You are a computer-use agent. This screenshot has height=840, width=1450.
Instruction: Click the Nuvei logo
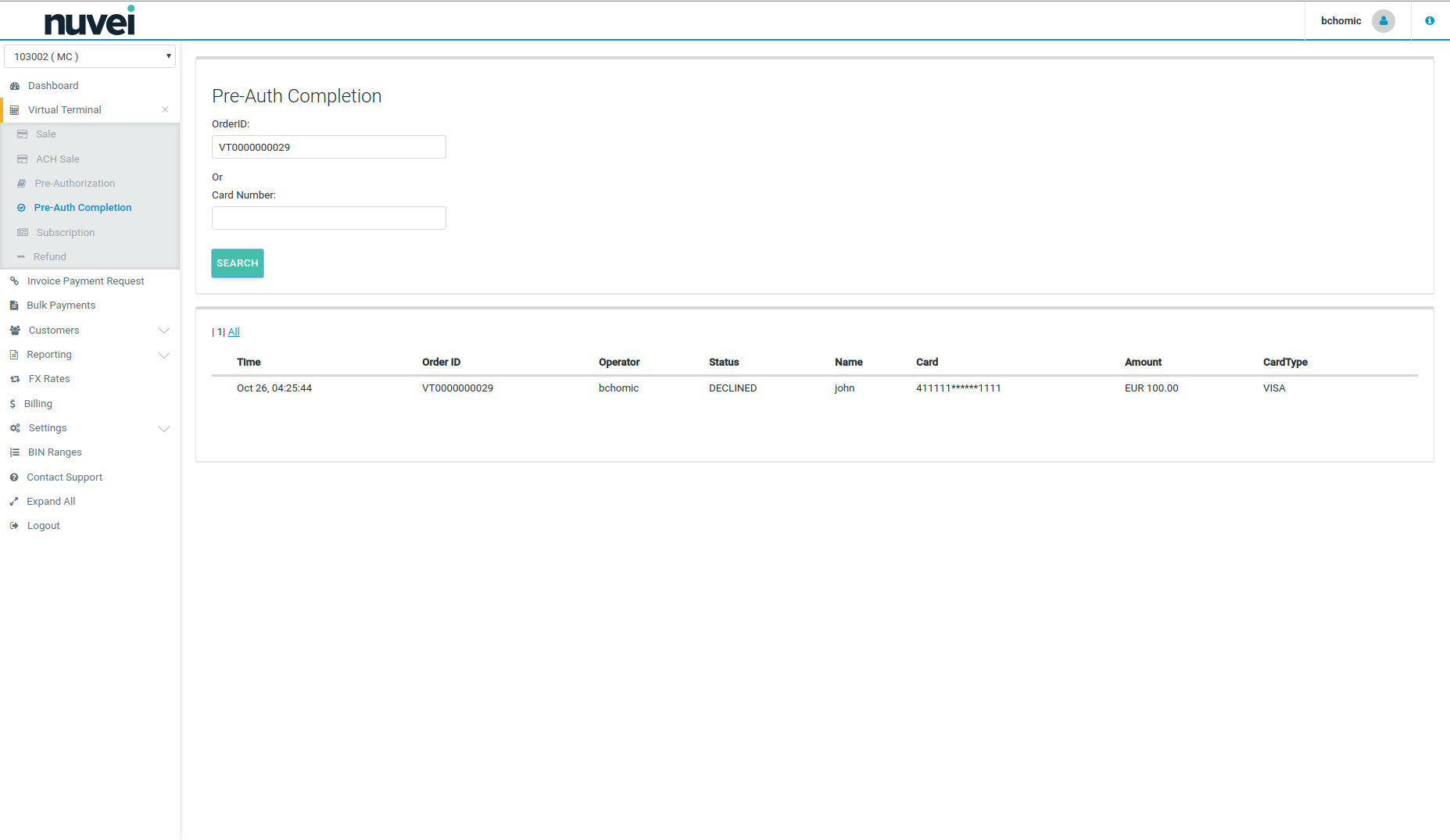click(x=90, y=21)
